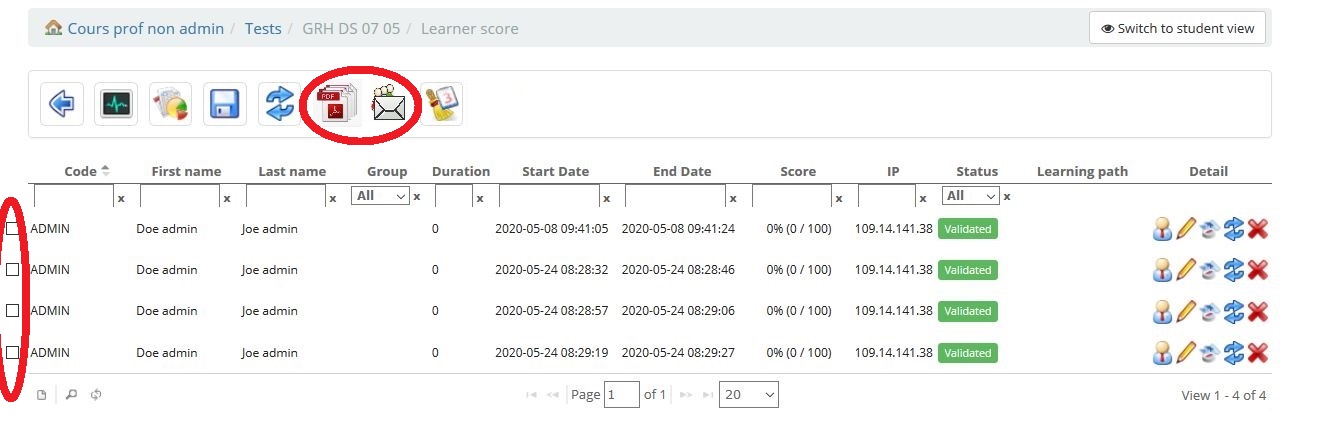
Task: Click the Last name column header
Action: pos(292,171)
